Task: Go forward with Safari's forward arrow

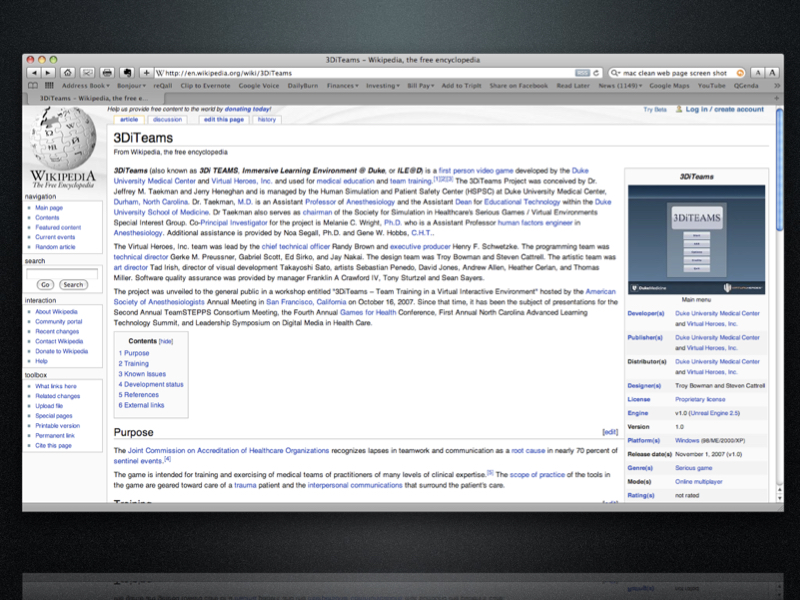Action: coord(48,73)
